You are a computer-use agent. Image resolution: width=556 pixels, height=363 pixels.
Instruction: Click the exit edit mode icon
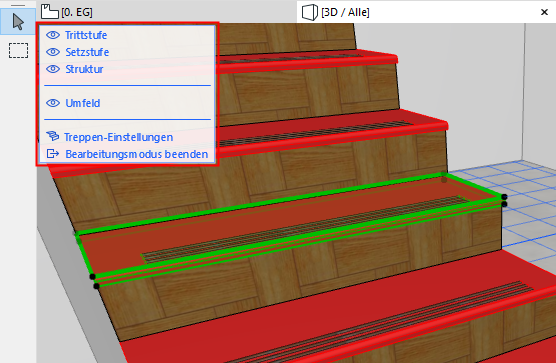coord(53,154)
